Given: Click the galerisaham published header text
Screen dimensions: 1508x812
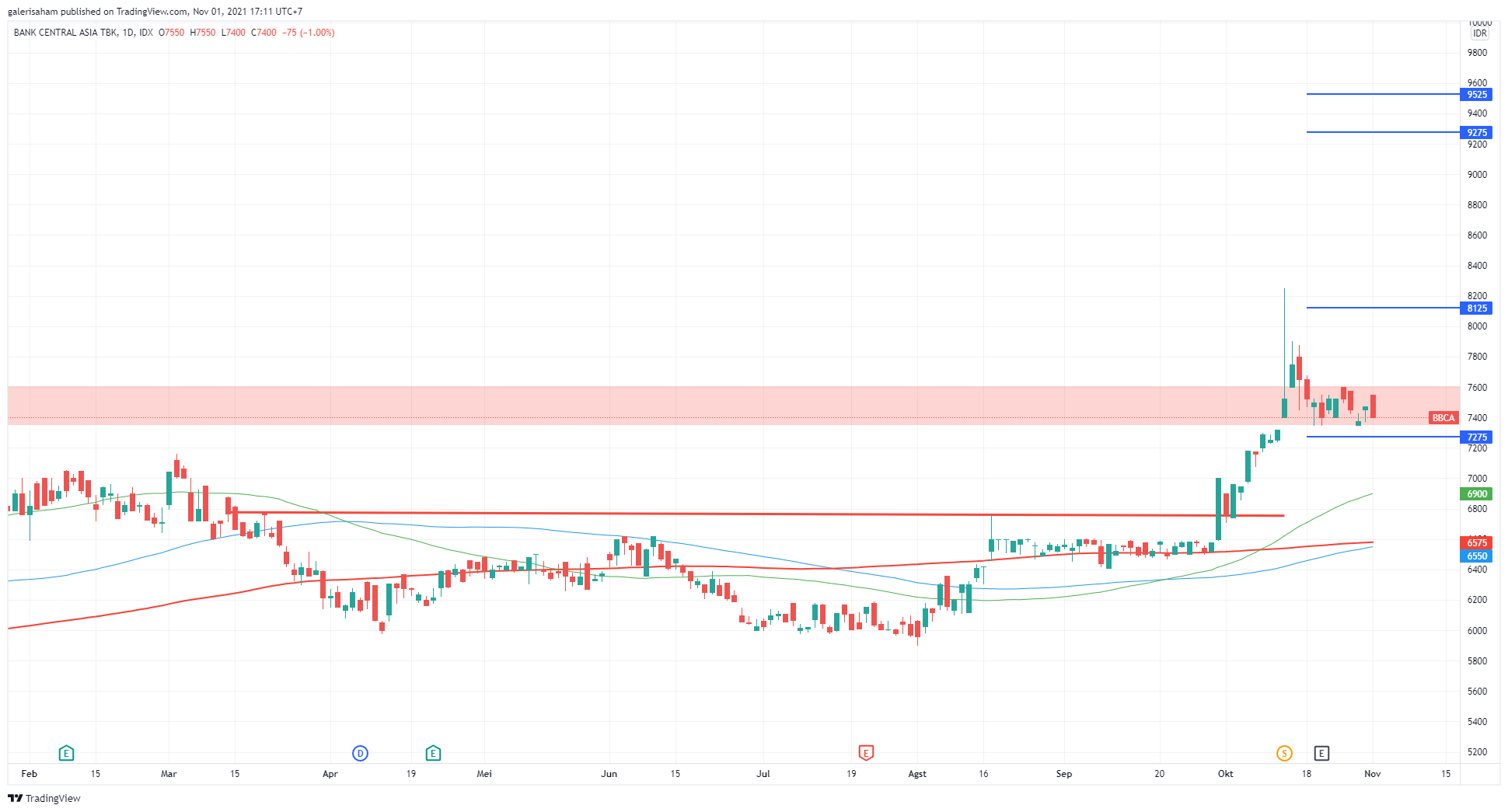Looking at the screenshot, I should [x=155, y=12].
